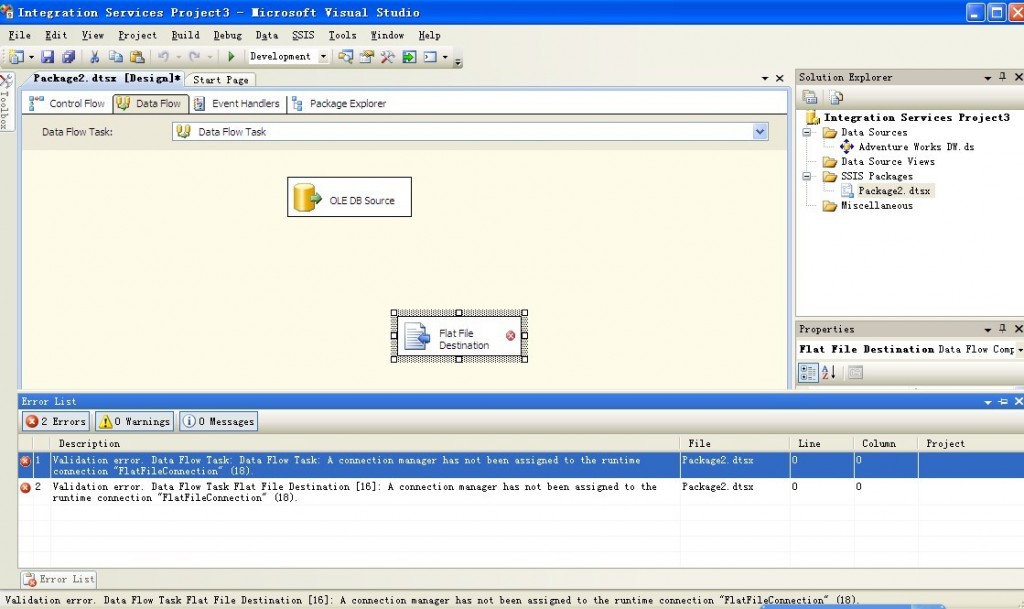Image resolution: width=1024 pixels, height=609 pixels.
Task: Open the Error List window position dropdown
Action: coord(987,402)
